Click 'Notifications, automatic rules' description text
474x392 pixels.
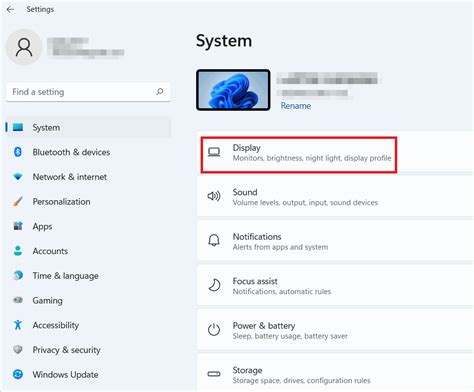[282, 291]
